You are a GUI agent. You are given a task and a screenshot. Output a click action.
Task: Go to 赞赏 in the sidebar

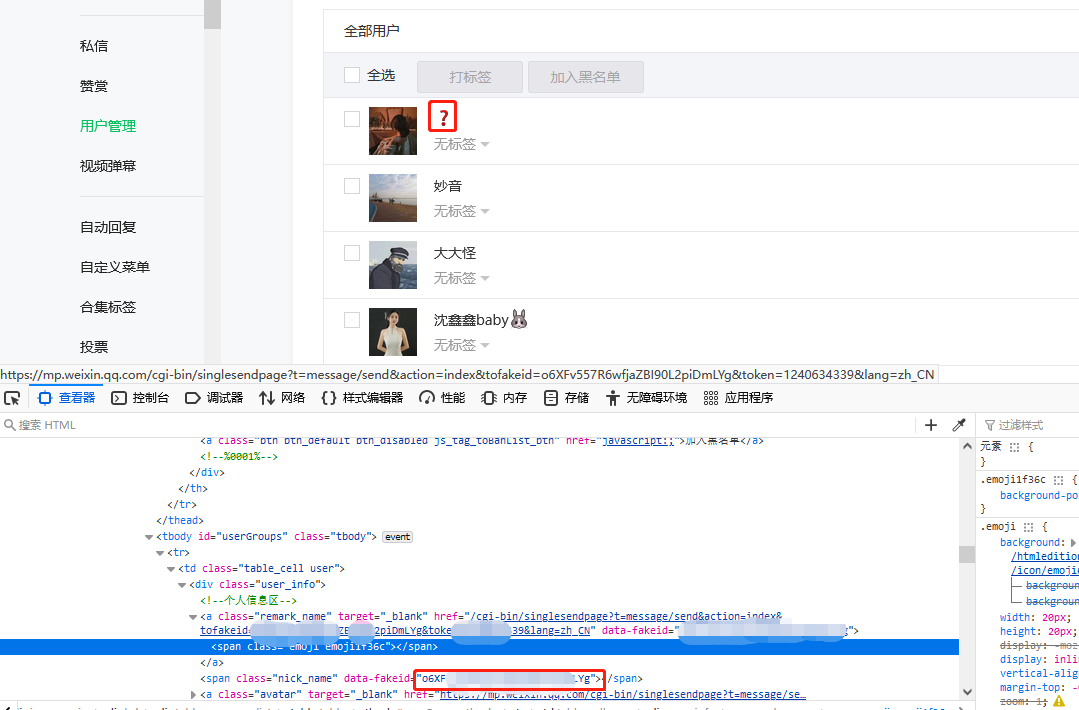94,86
